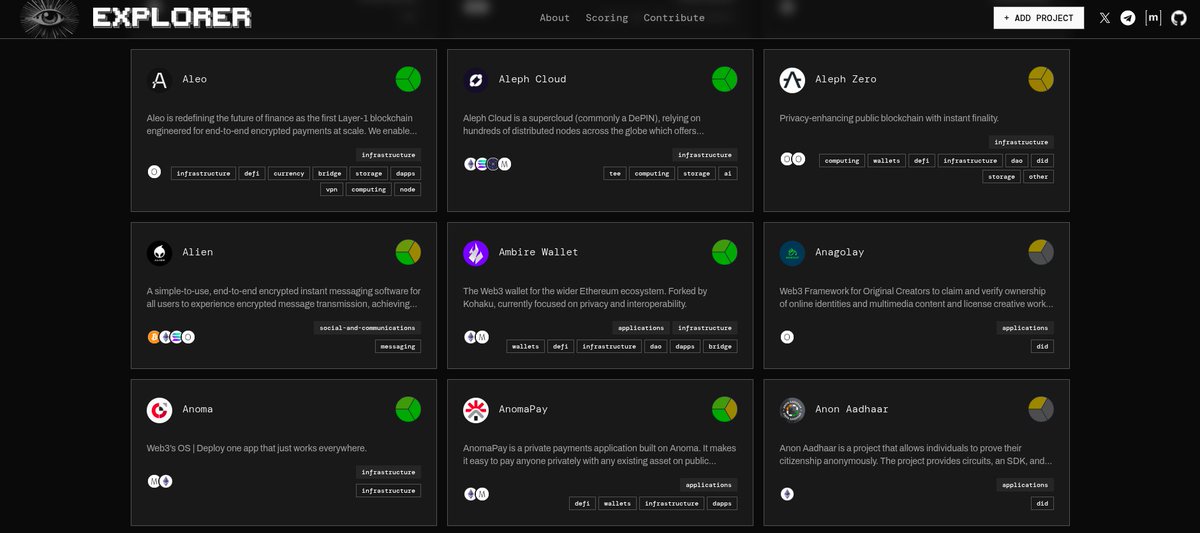Click the Aleo project logo
Viewport: 1200px width, 533px height.
tap(159, 80)
